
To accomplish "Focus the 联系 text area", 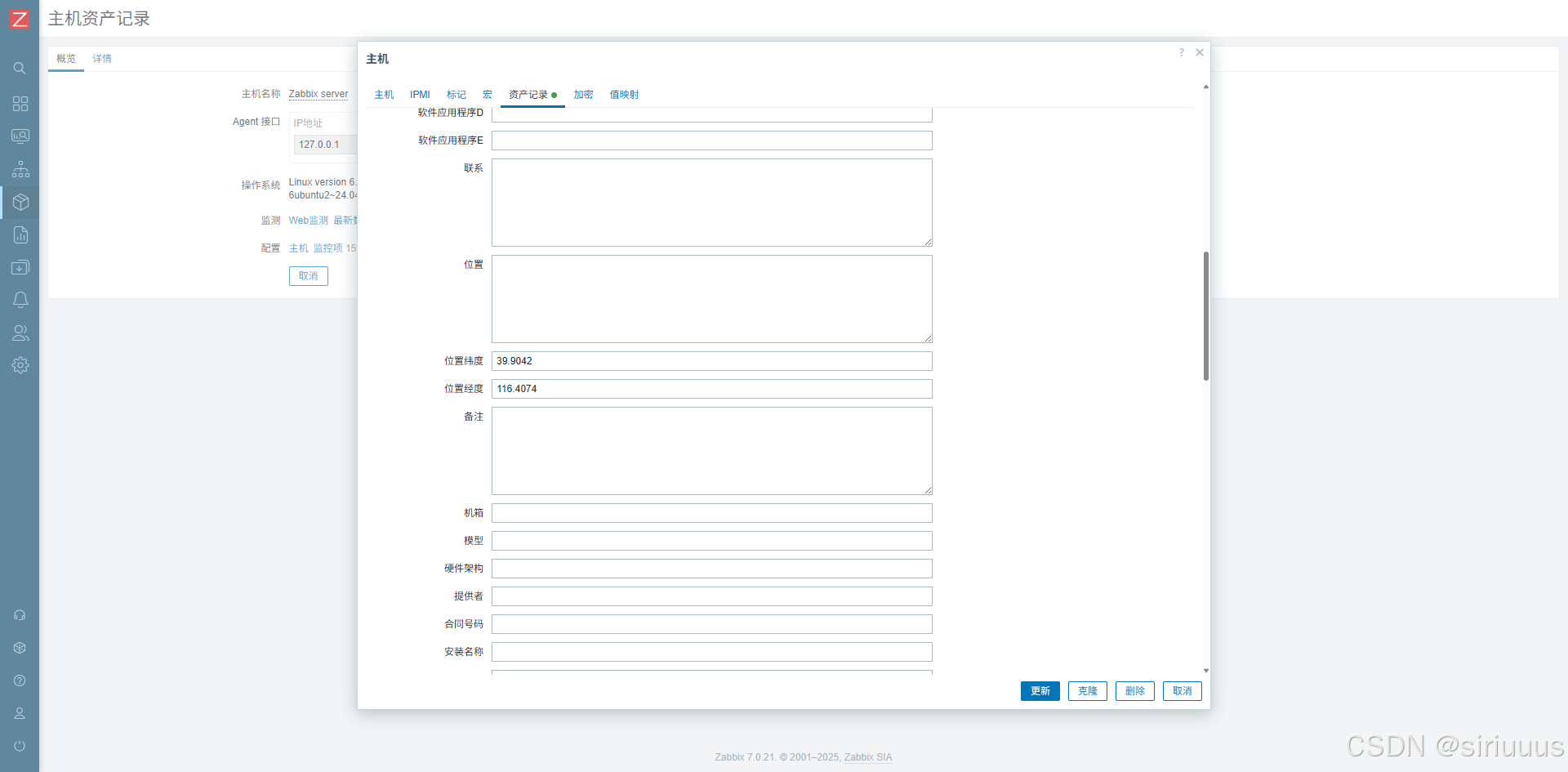I will point(712,203).
